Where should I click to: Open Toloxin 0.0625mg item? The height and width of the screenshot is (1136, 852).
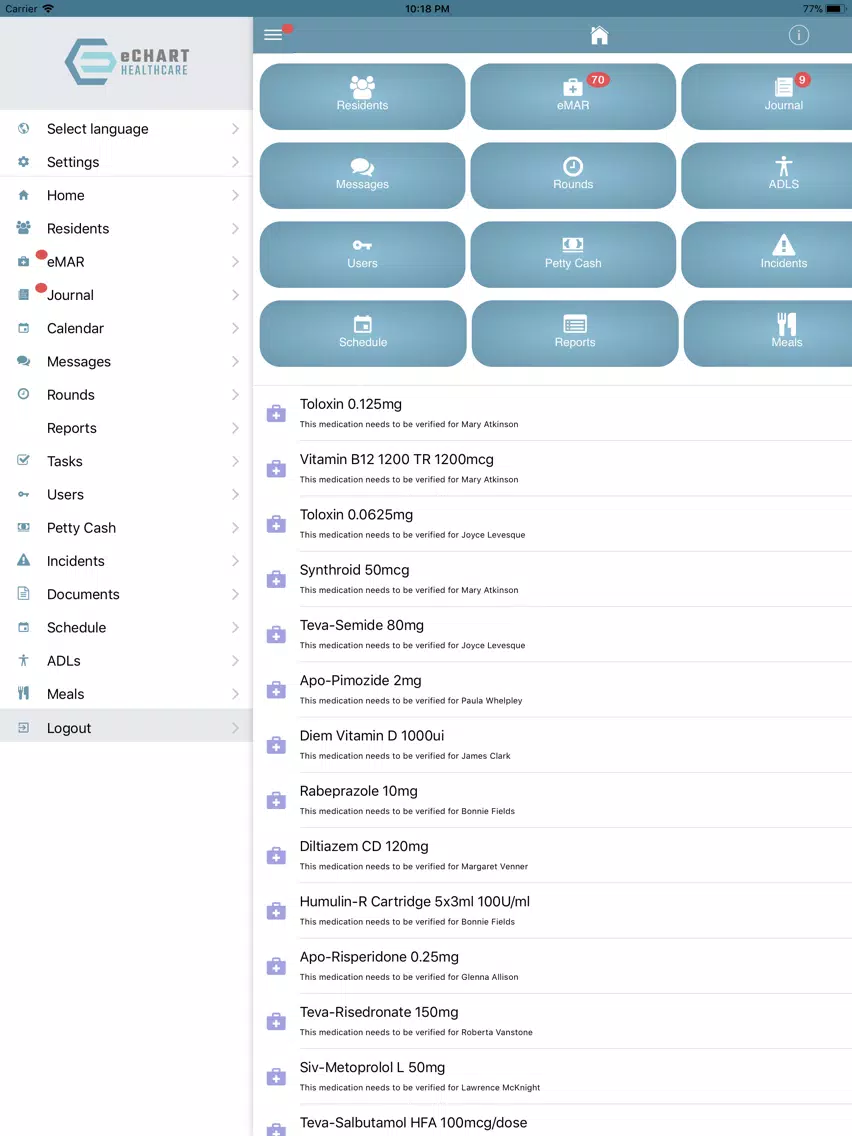tap(552, 524)
